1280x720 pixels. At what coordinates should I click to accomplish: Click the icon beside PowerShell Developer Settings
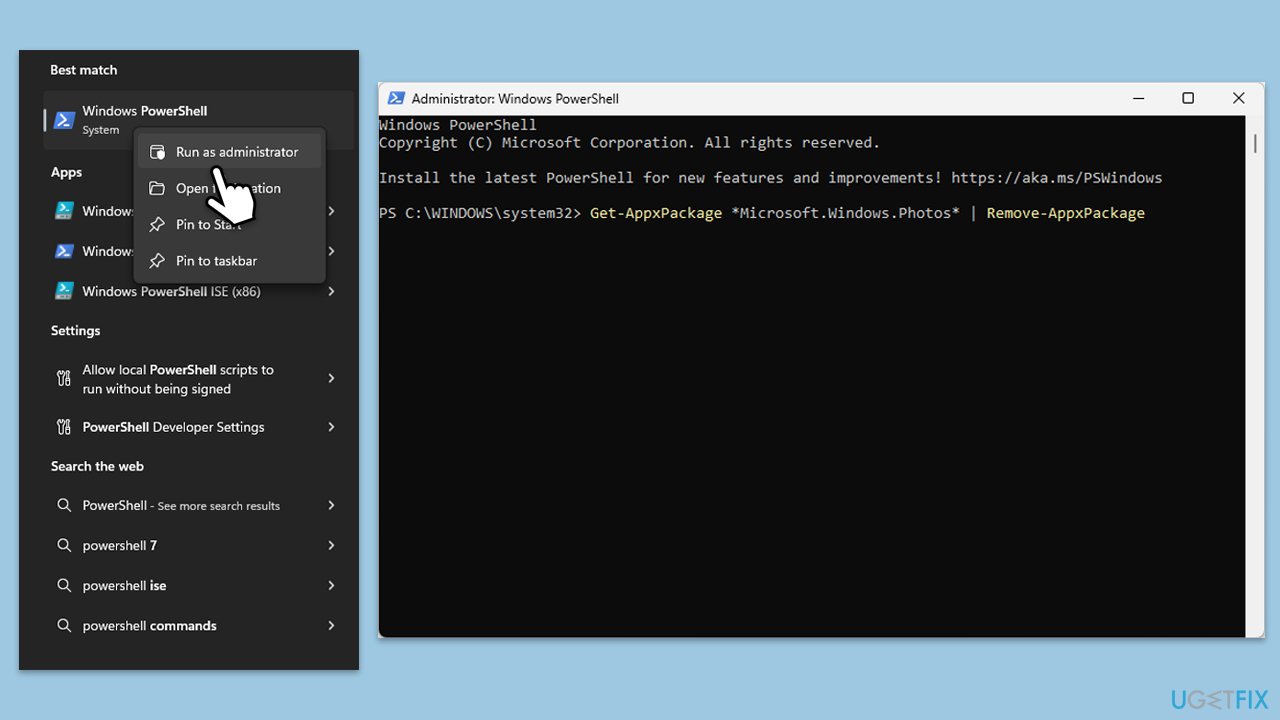64,427
